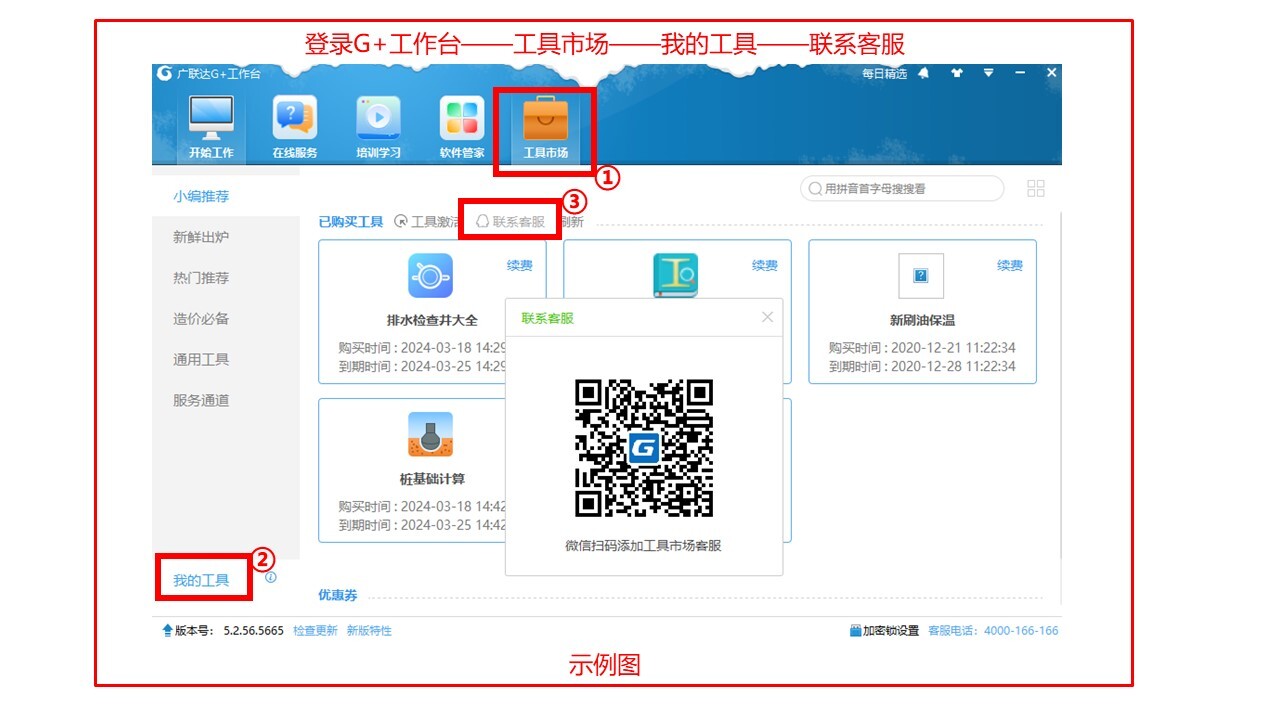
Task: Toggle grid view icon beside search
Action: 1036,188
